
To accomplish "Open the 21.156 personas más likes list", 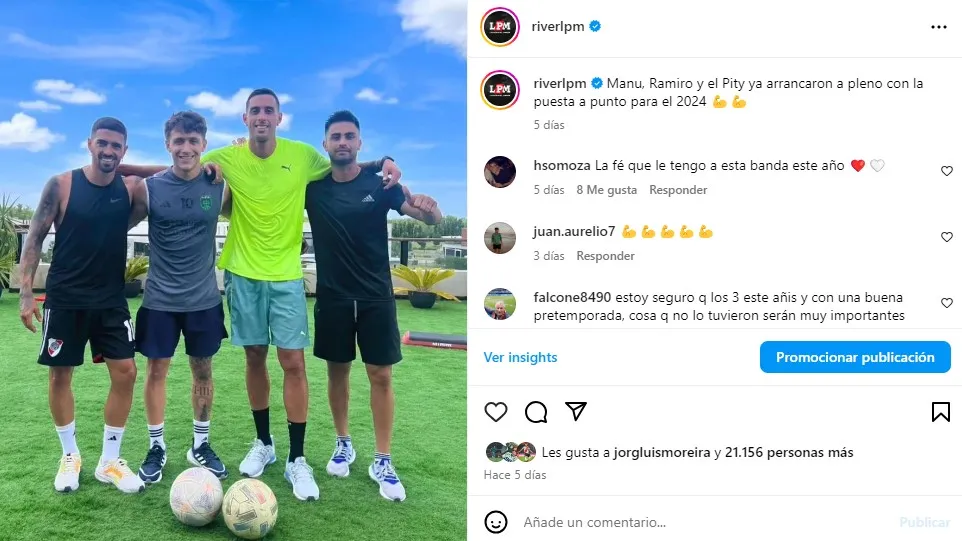I will 789,453.
